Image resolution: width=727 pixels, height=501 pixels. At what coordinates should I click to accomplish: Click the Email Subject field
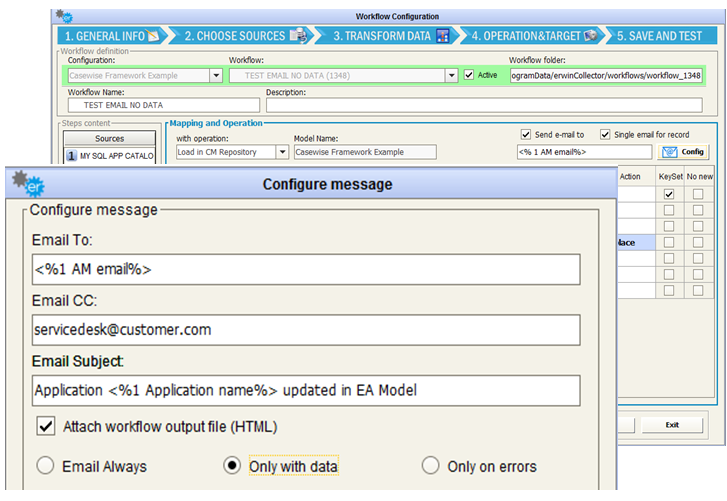306,391
